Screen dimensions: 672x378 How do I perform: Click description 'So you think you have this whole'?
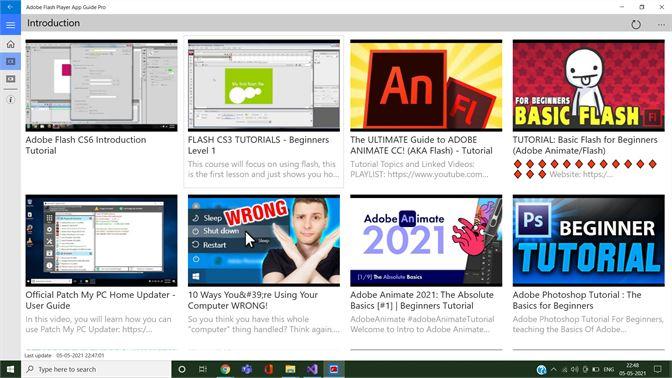(x=264, y=324)
